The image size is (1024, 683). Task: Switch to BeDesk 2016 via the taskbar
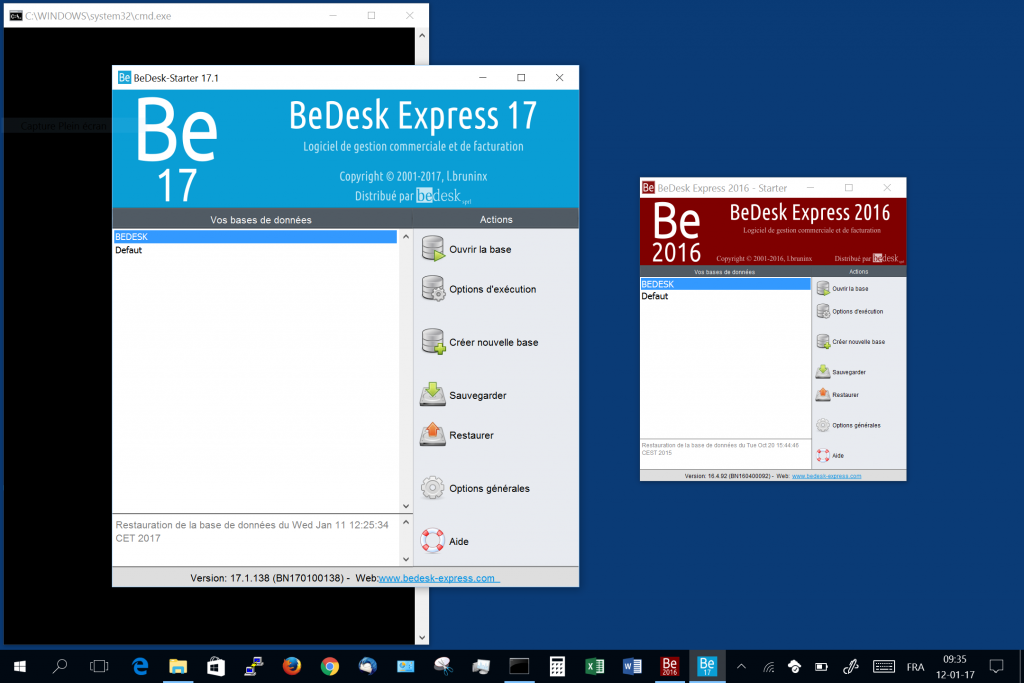click(669, 666)
